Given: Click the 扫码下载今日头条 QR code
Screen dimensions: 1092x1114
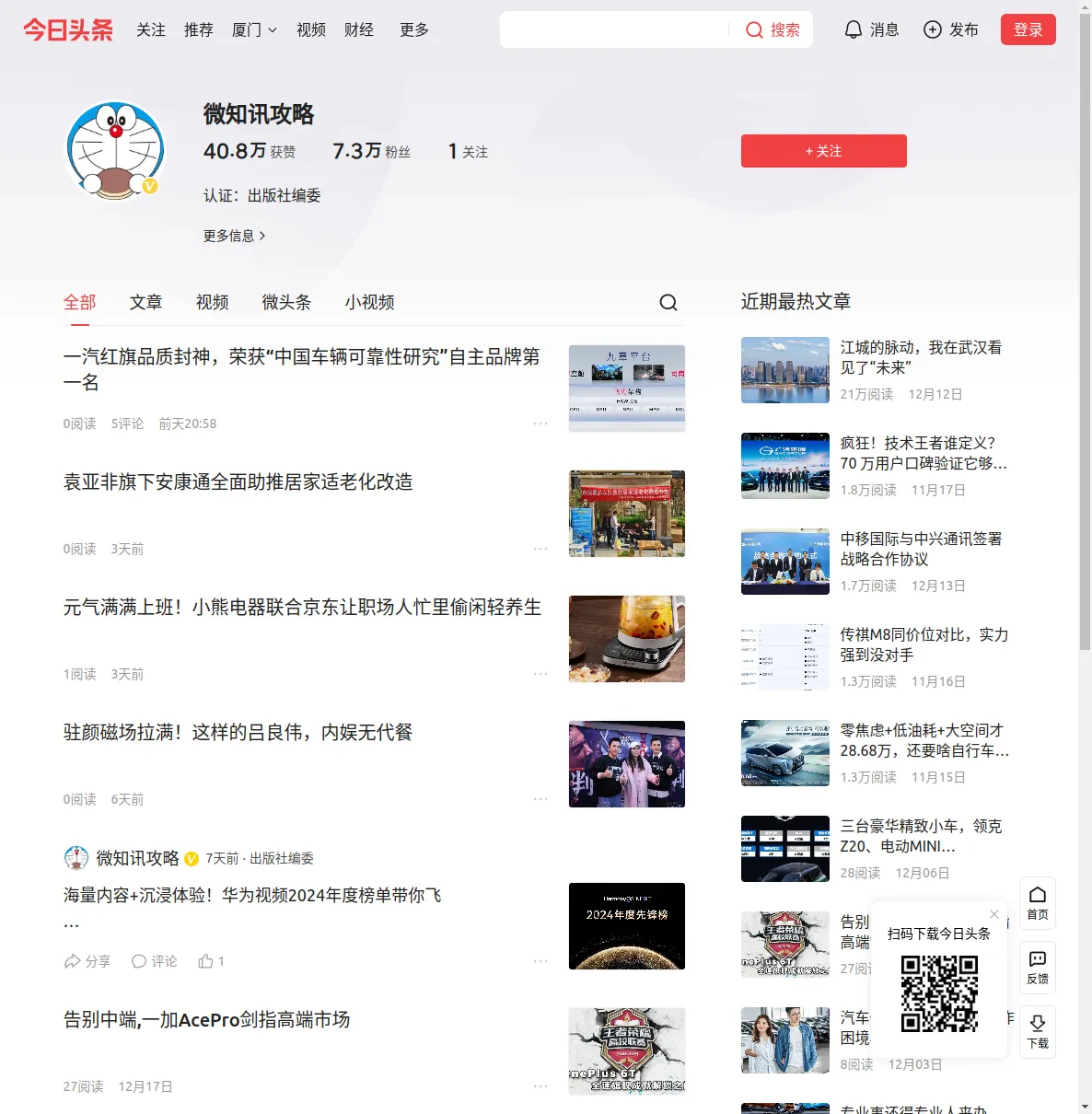Looking at the screenshot, I should (x=939, y=993).
